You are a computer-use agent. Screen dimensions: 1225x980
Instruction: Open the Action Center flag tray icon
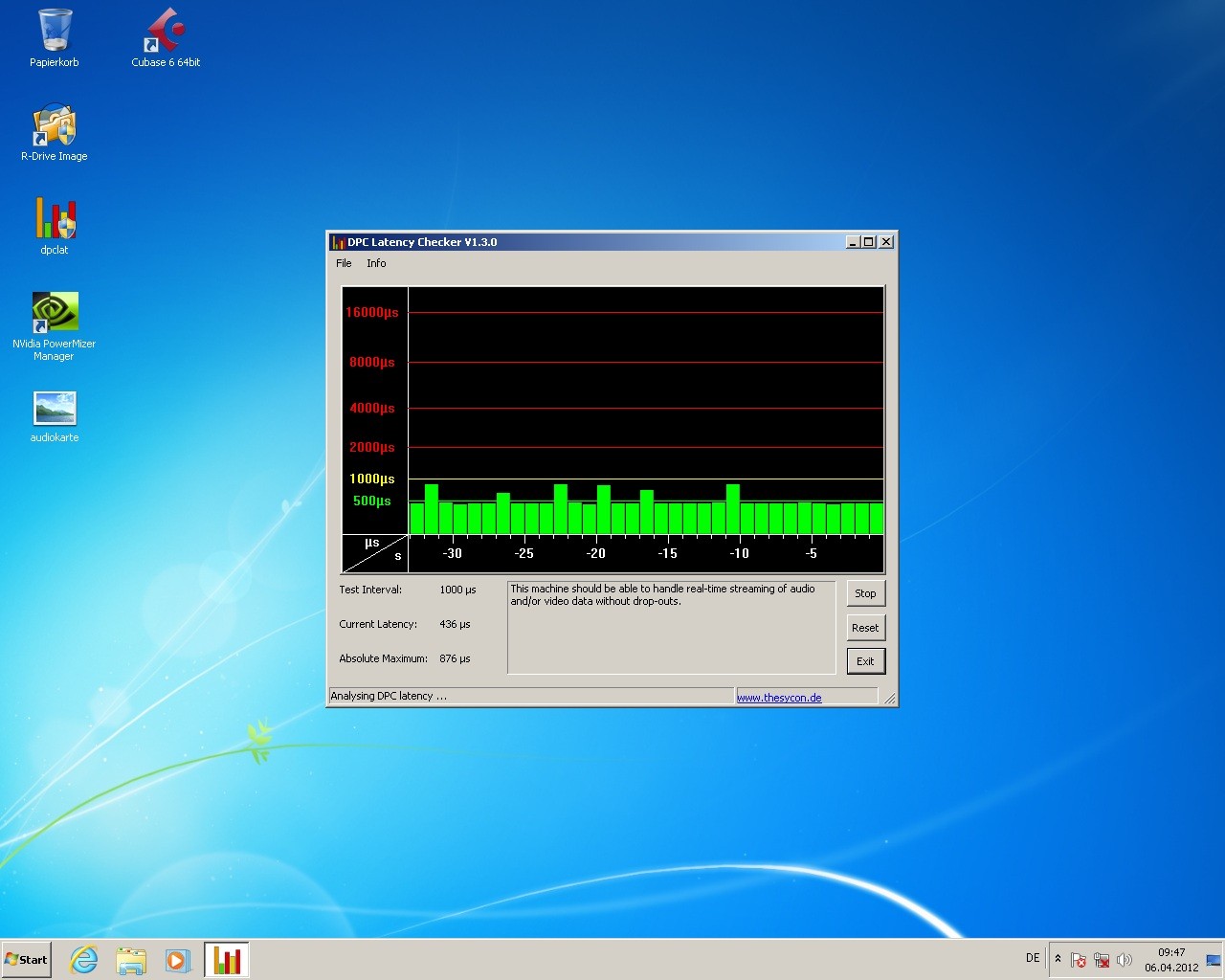(x=1079, y=959)
